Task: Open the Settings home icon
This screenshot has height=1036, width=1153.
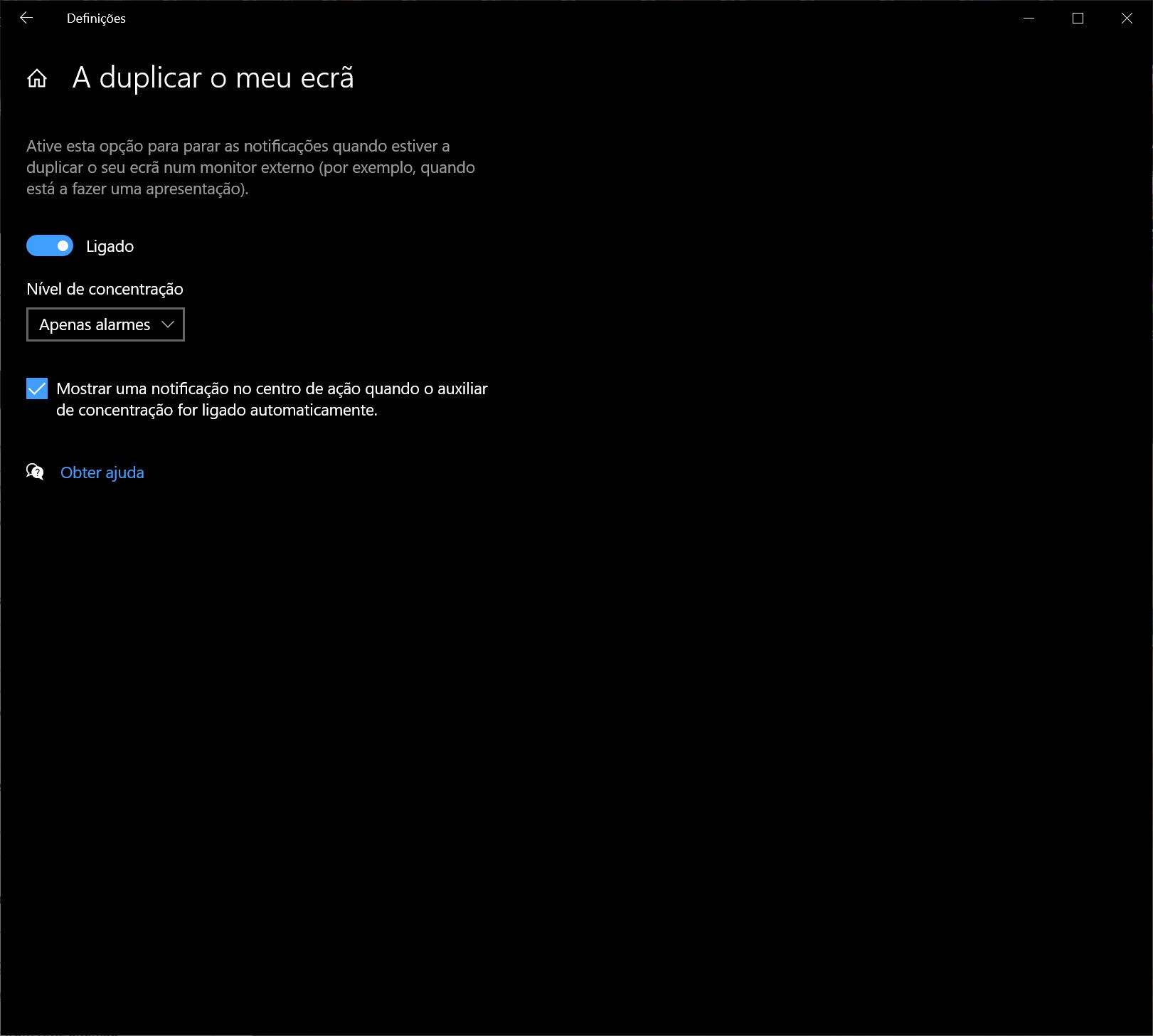Action: click(37, 78)
